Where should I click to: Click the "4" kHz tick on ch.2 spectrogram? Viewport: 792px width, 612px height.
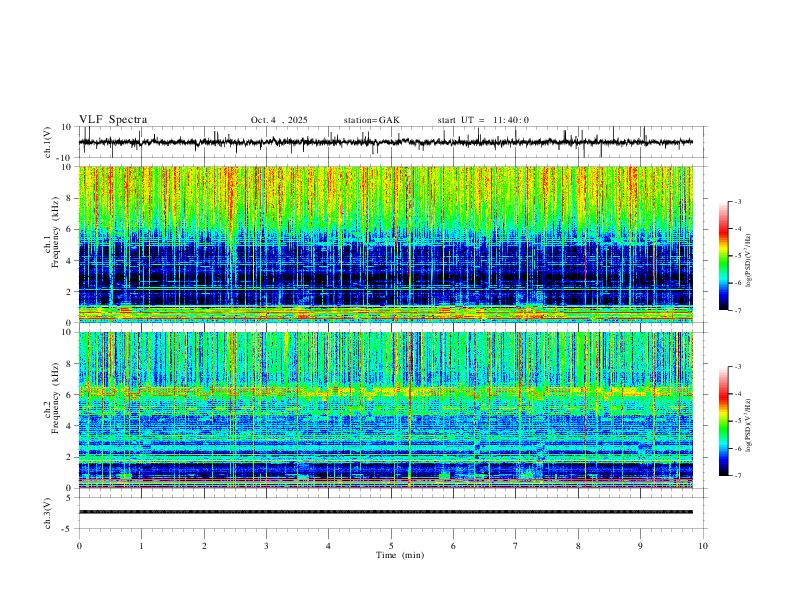[x=70, y=426]
